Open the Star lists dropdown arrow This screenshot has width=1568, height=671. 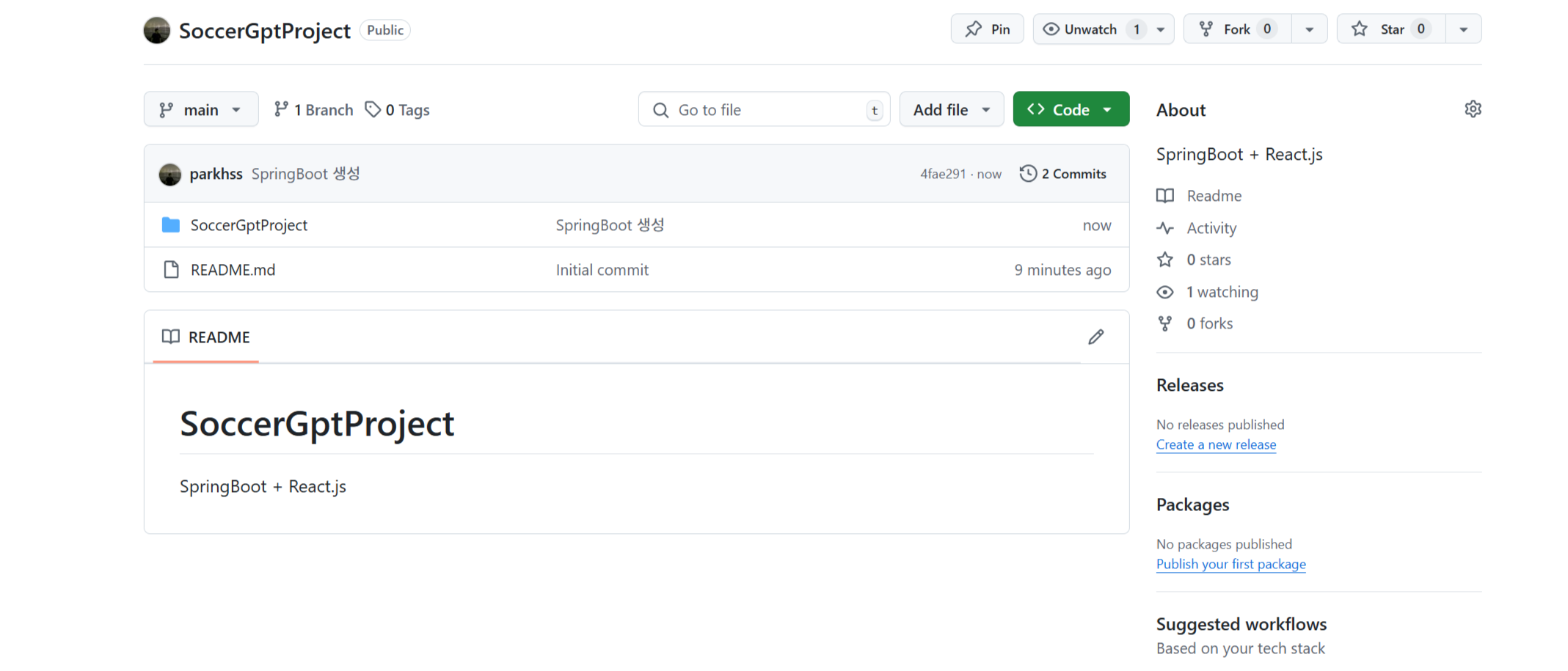point(1464,29)
